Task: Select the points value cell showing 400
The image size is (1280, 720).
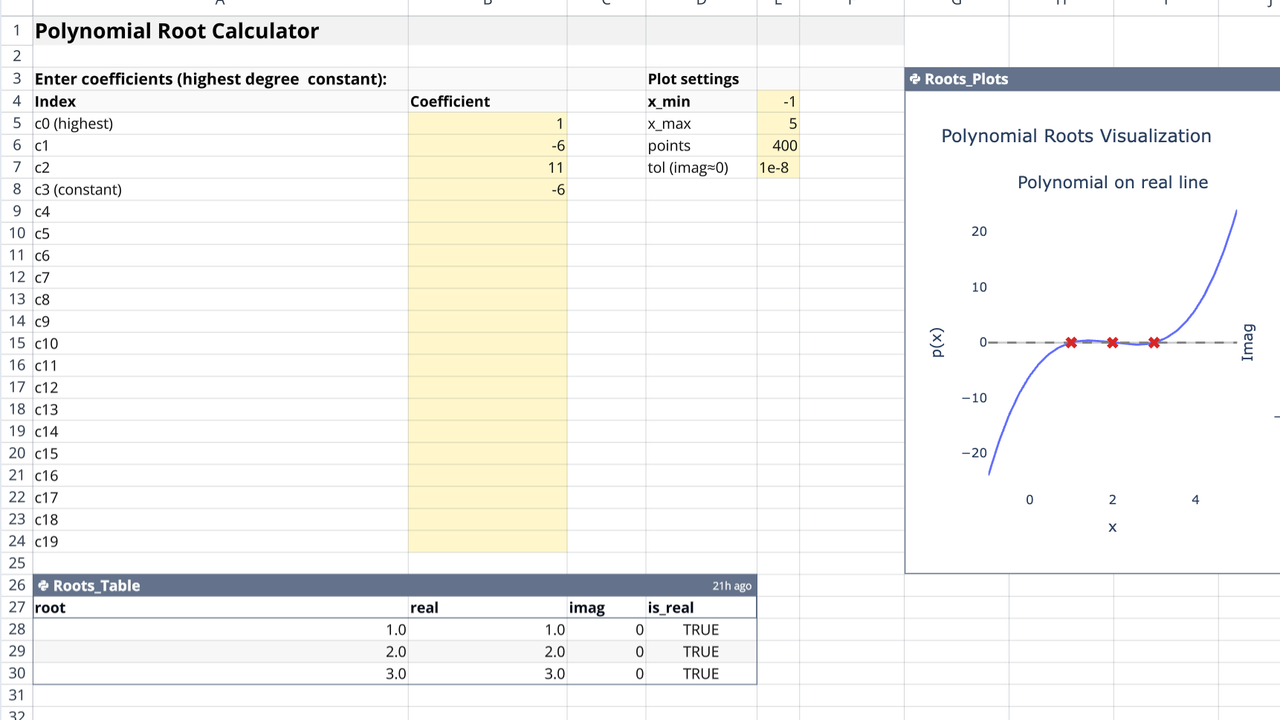Action: 778,146
